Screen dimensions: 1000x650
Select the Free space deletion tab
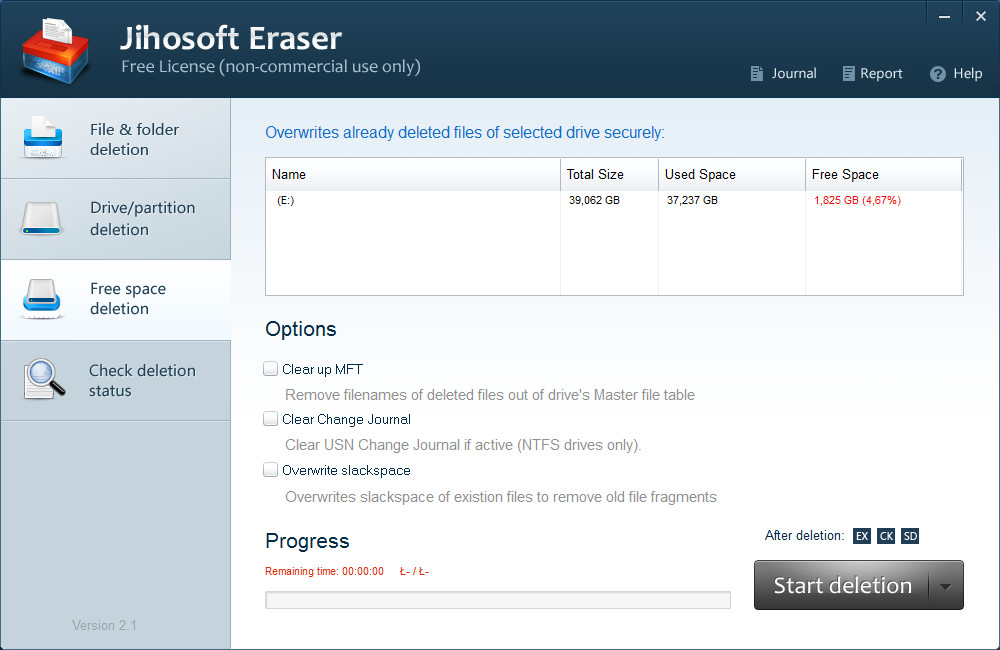click(x=115, y=300)
